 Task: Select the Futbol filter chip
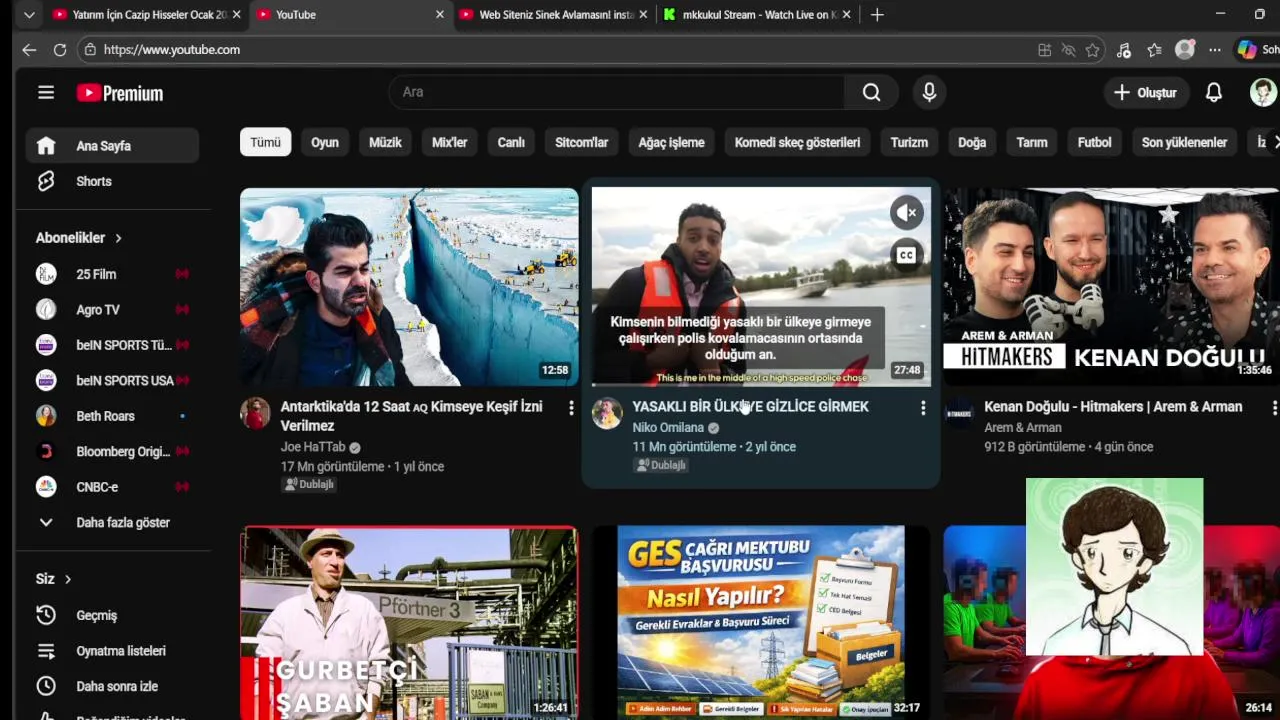[x=1094, y=142]
